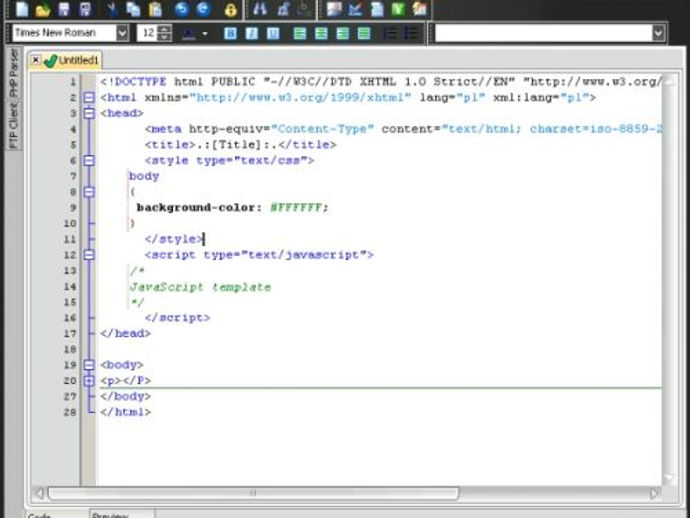Click the yellow padlock icon
Image resolution: width=690 pixels, height=518 pixels.
point(231,10)
